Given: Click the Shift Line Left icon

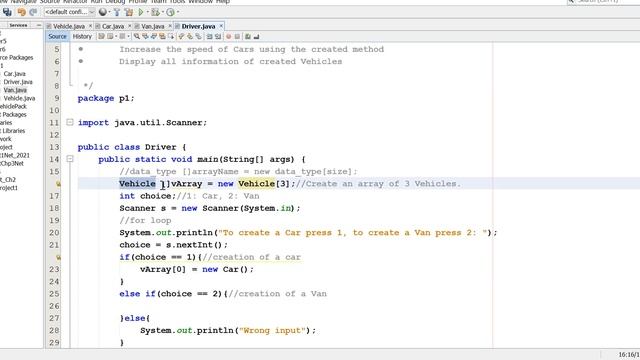Looking at the screenshot, I should (209, 36).
